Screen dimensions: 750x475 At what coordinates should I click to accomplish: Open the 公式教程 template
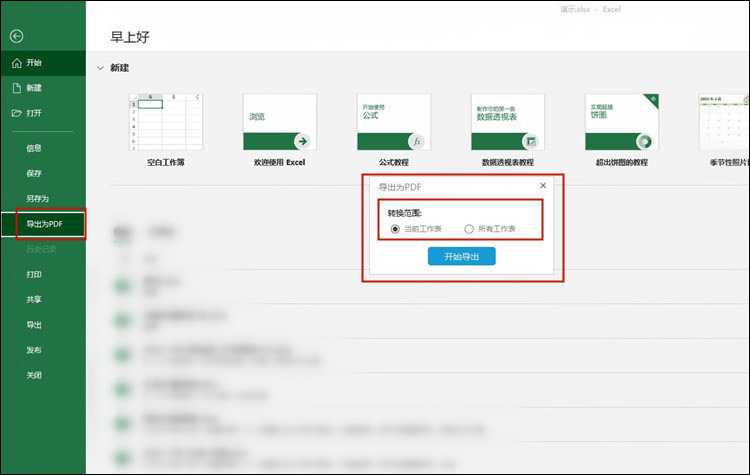coord(394,122)
